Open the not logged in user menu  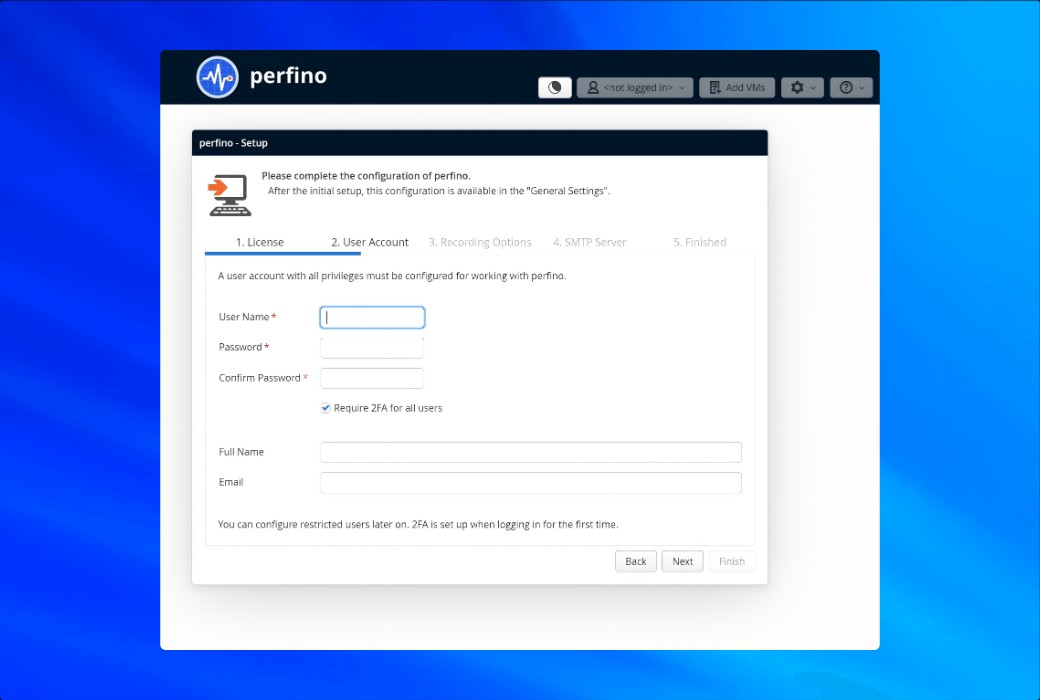tap(635, 88)
